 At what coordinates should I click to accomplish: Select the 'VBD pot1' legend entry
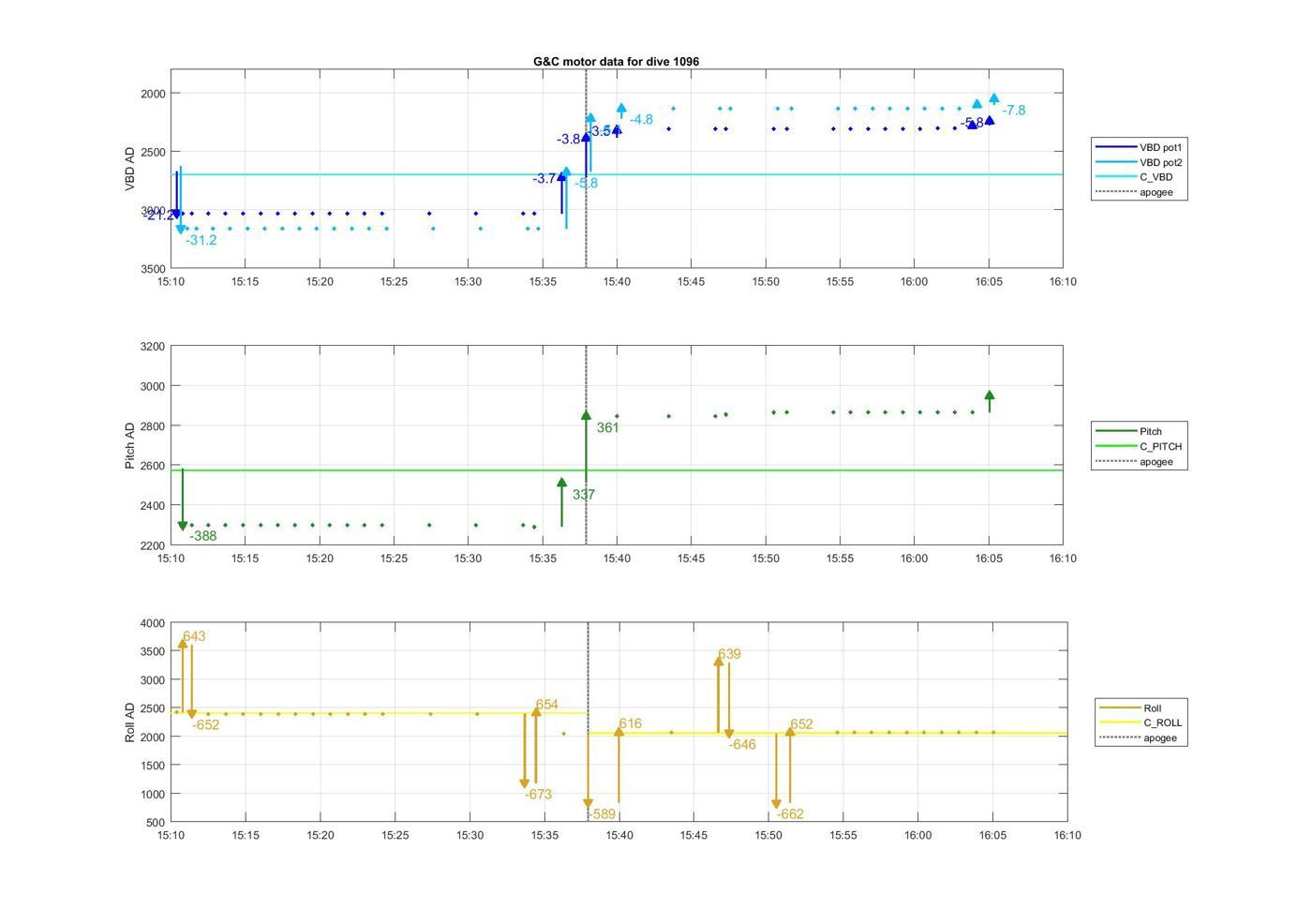tap(1141, 147)
